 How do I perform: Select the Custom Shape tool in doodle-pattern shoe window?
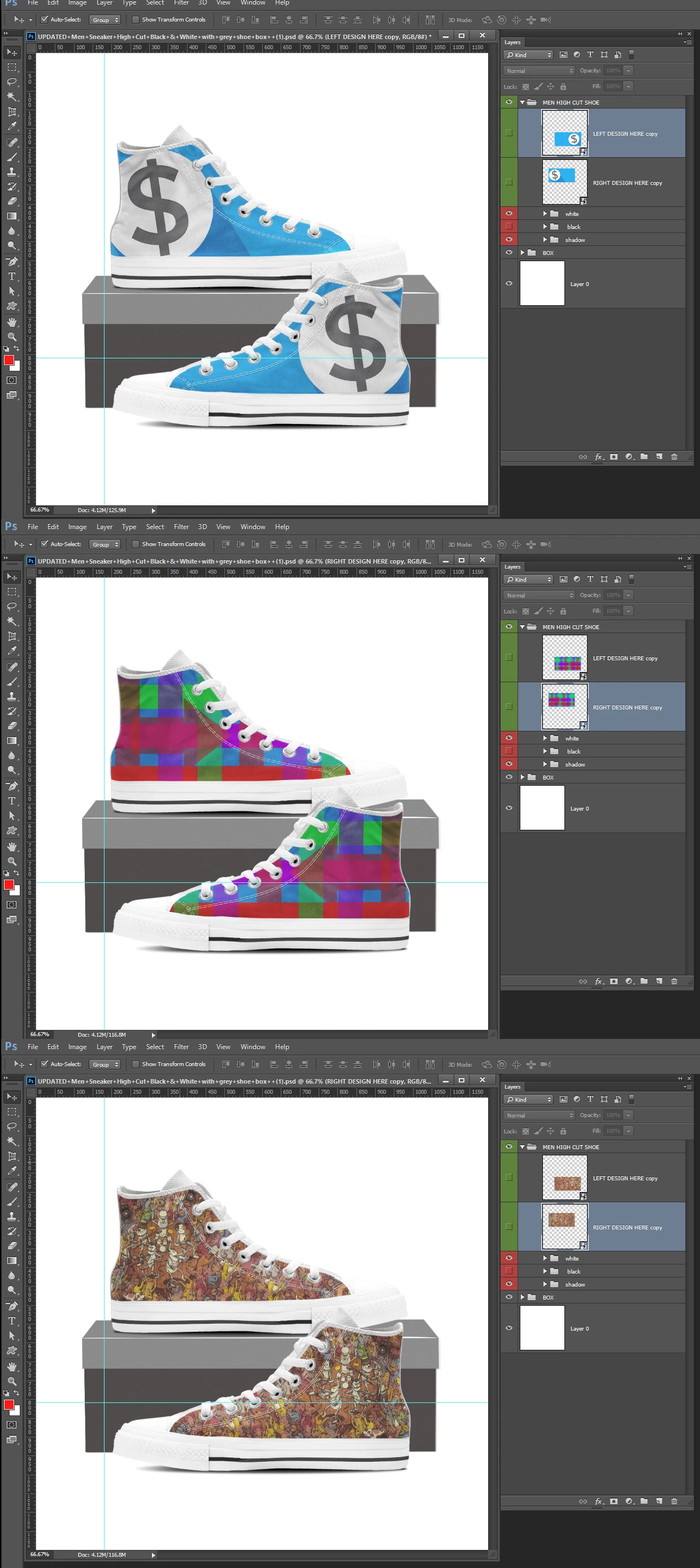[11, 1350]
